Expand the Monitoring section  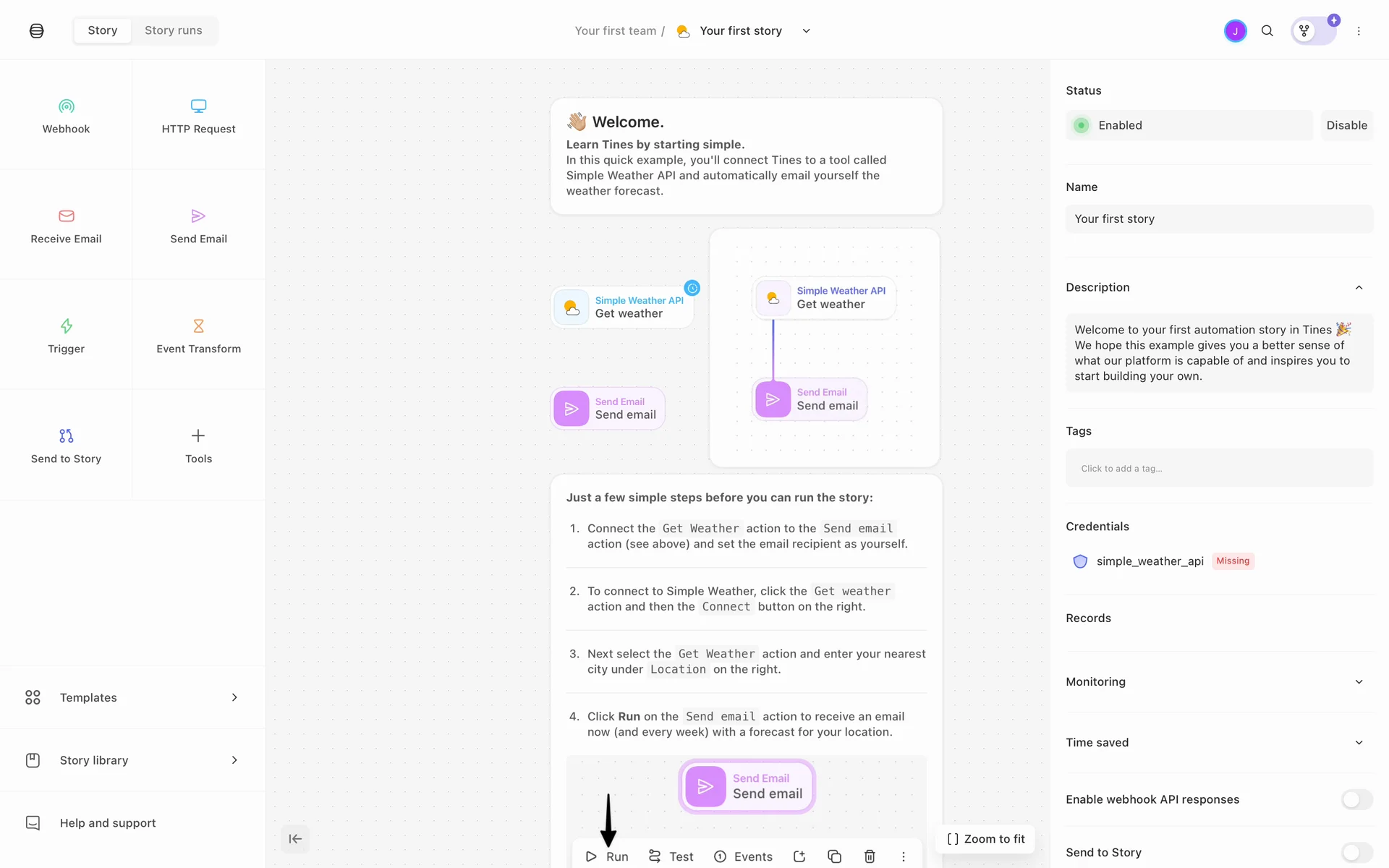tap(1359, 682)
